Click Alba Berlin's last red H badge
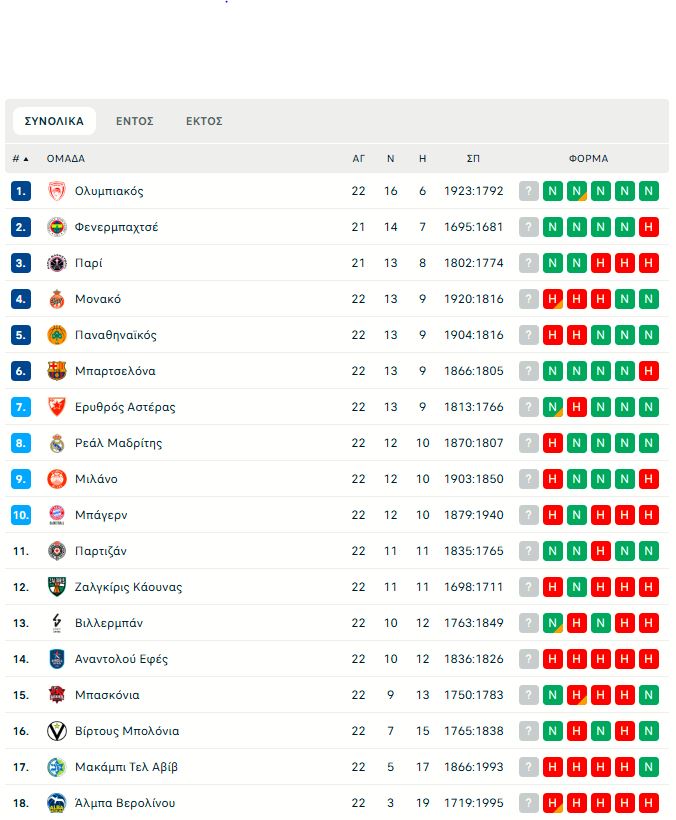The height and width of the screenshot is (820, 676). point(649,803)
